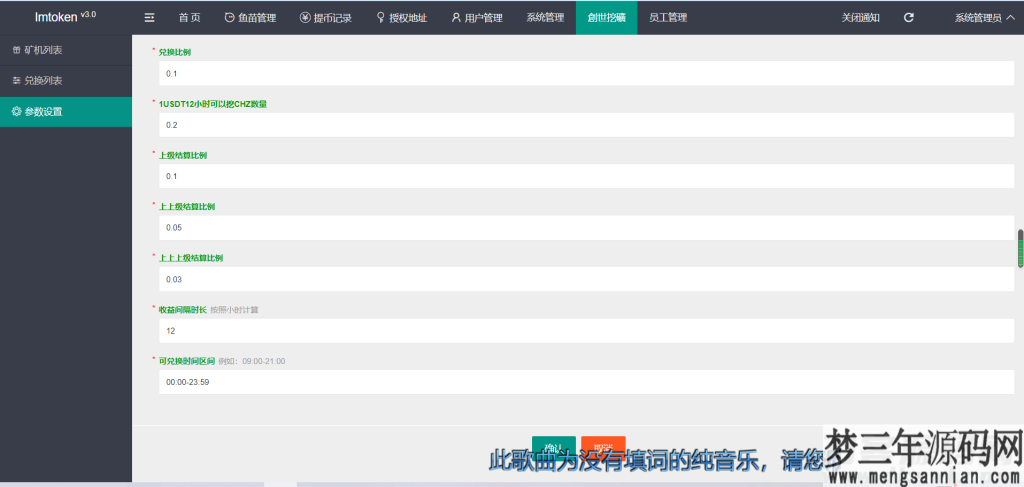Click the refresh icon in top bar
The width and height of the screenshot is (1024, 487).
coord(908,18)
